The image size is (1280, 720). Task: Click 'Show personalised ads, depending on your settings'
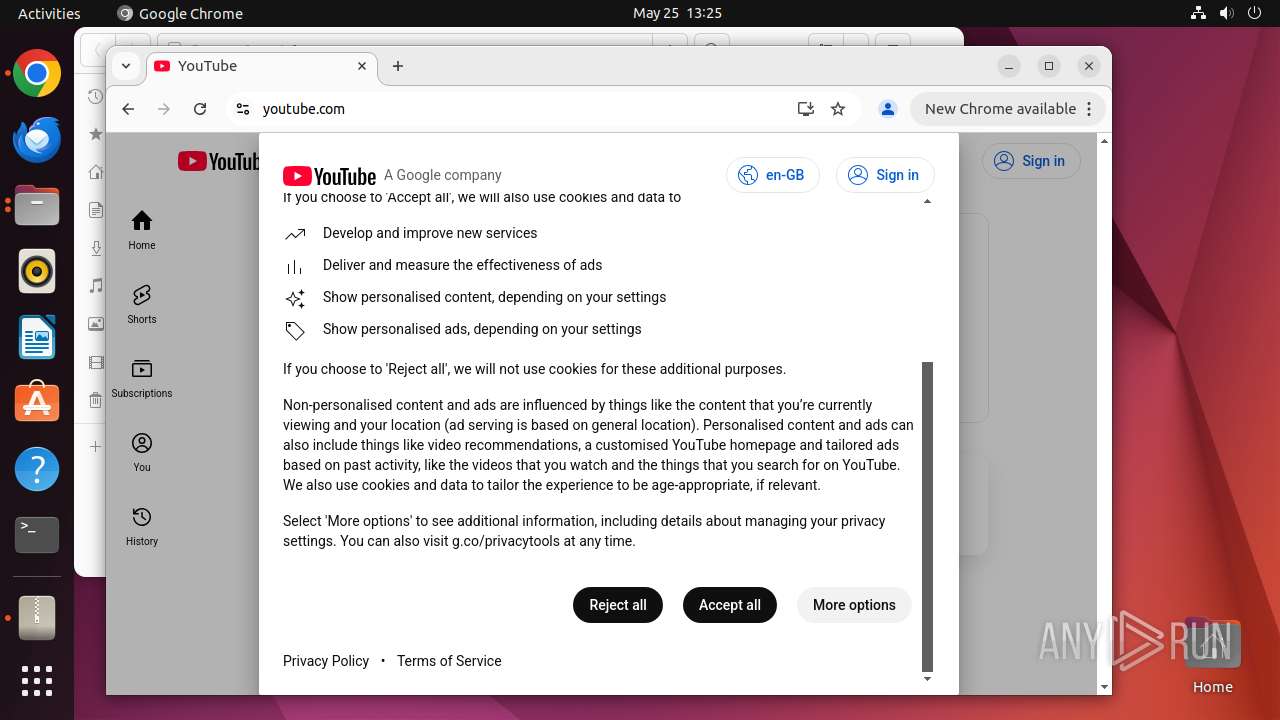click(482, 329)
